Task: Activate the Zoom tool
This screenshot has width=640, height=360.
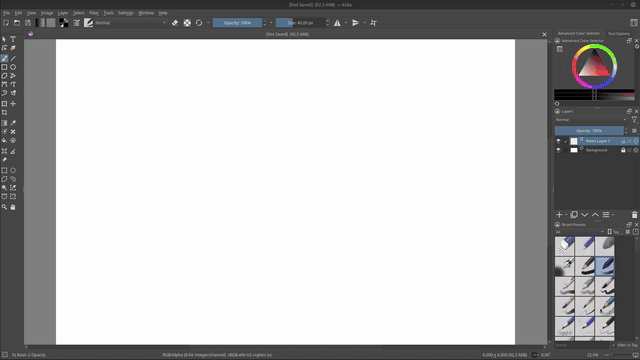Action: (4, 207)
